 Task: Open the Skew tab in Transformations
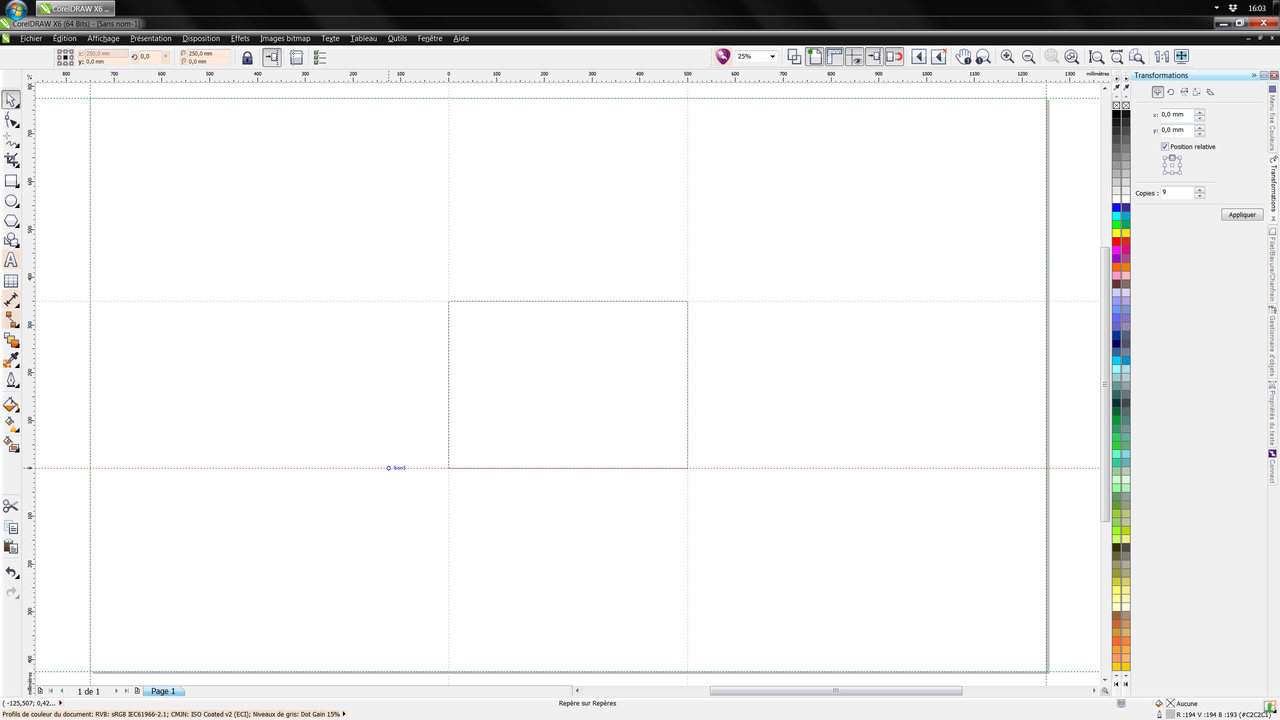1210,92
